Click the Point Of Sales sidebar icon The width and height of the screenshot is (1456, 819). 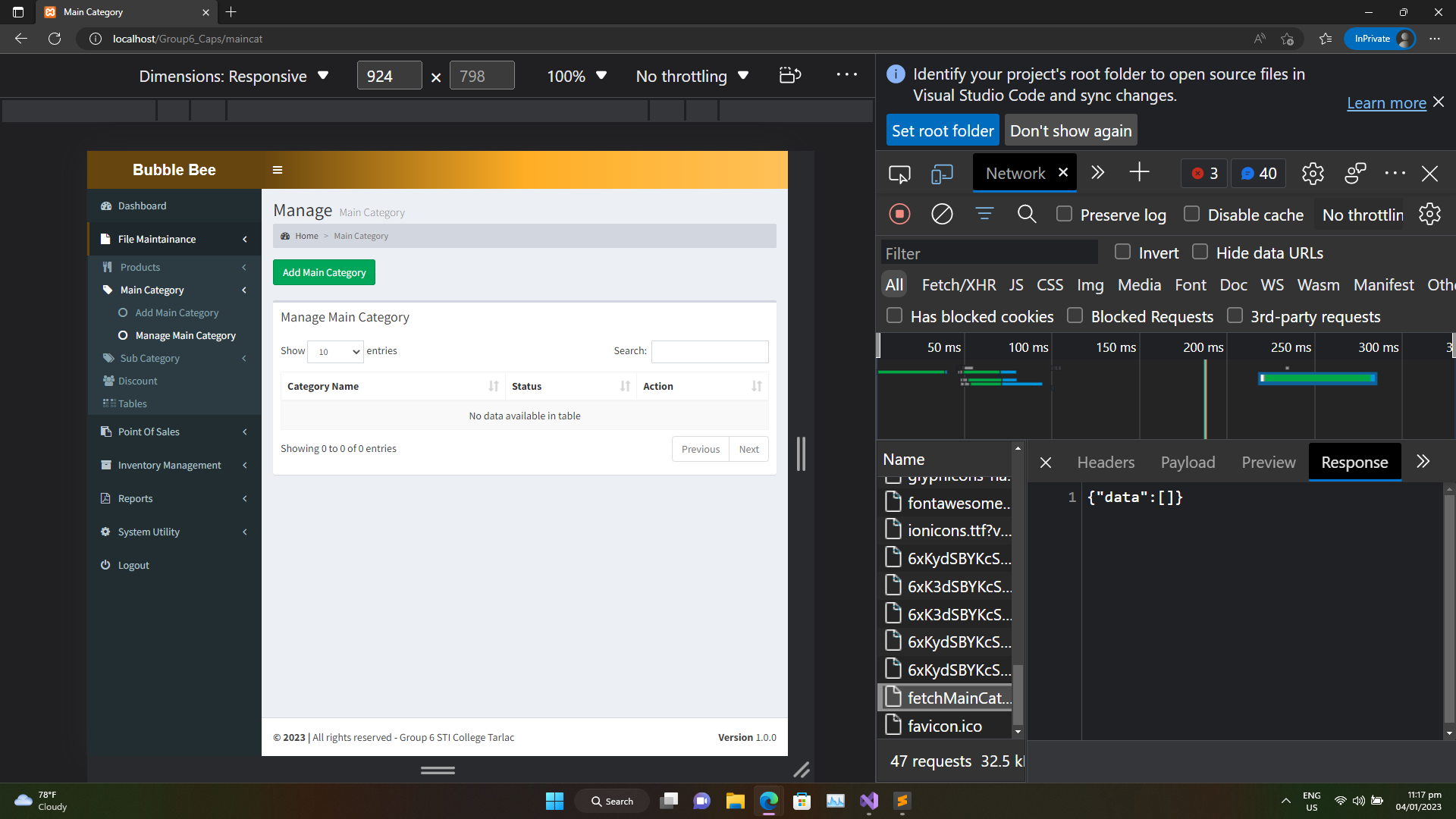pos(106,431)
